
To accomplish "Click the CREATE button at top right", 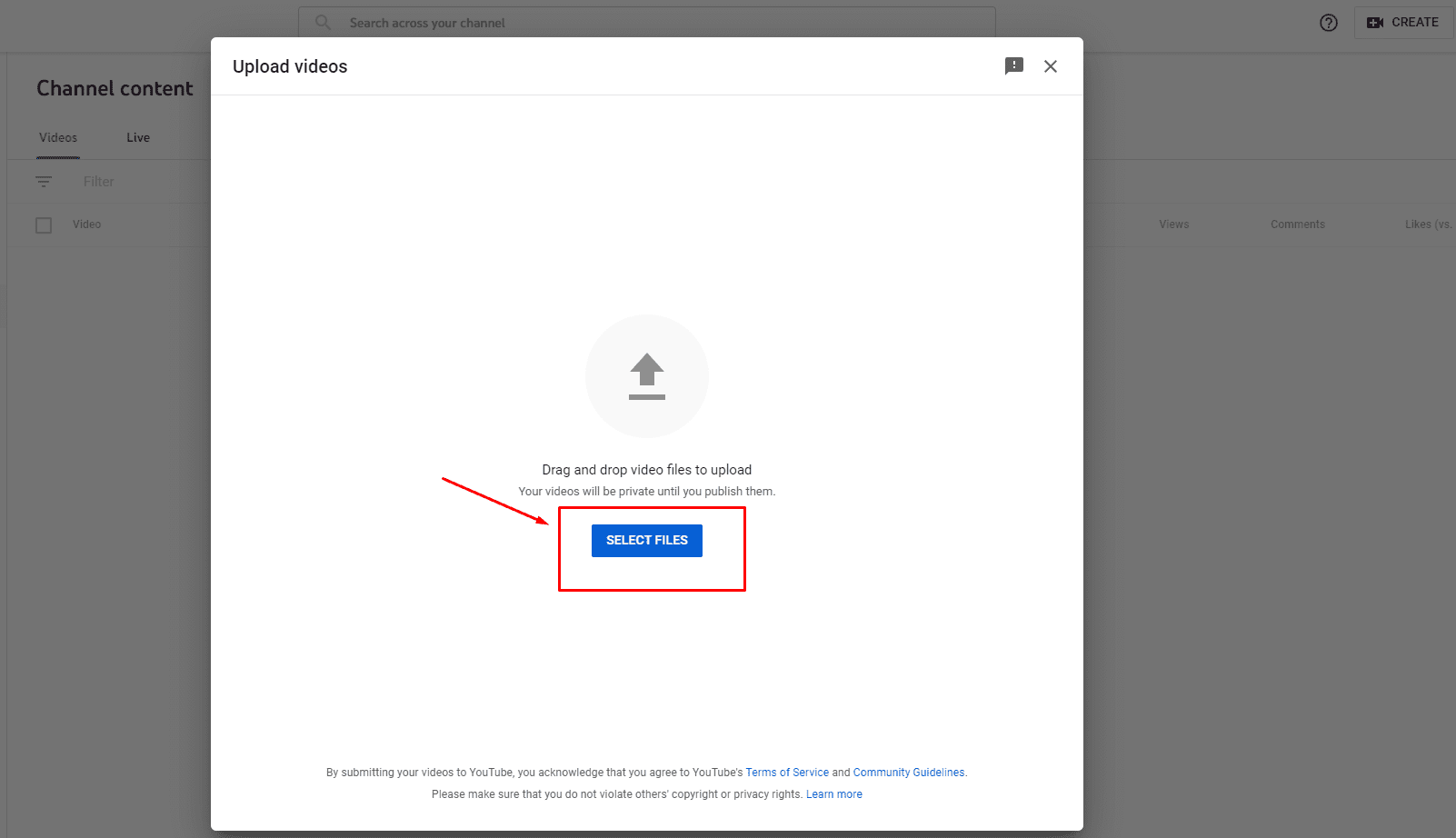I will [1403, 23].
